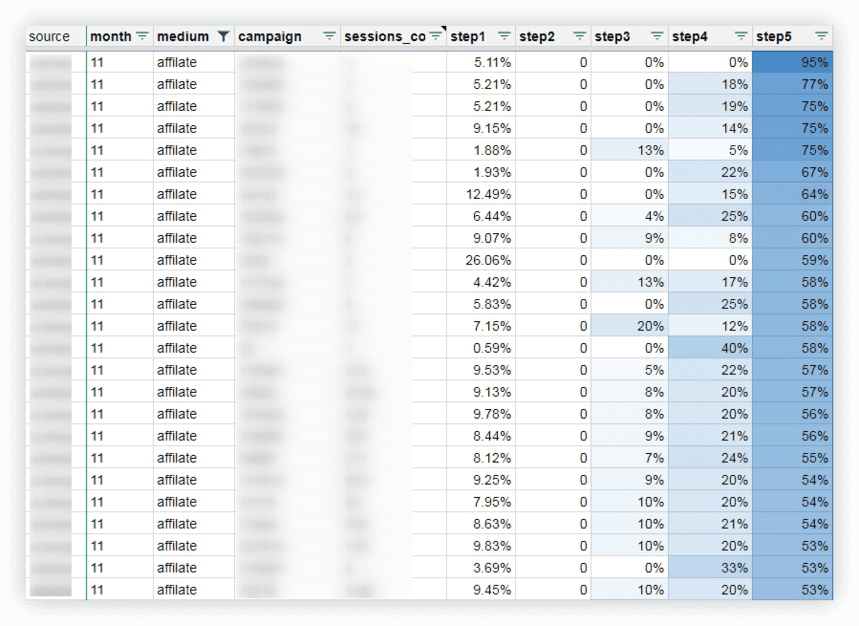Screen dimensions: 859x626
Task: Select the step1 cell showing 0.59%
Action: coord(481,348)
